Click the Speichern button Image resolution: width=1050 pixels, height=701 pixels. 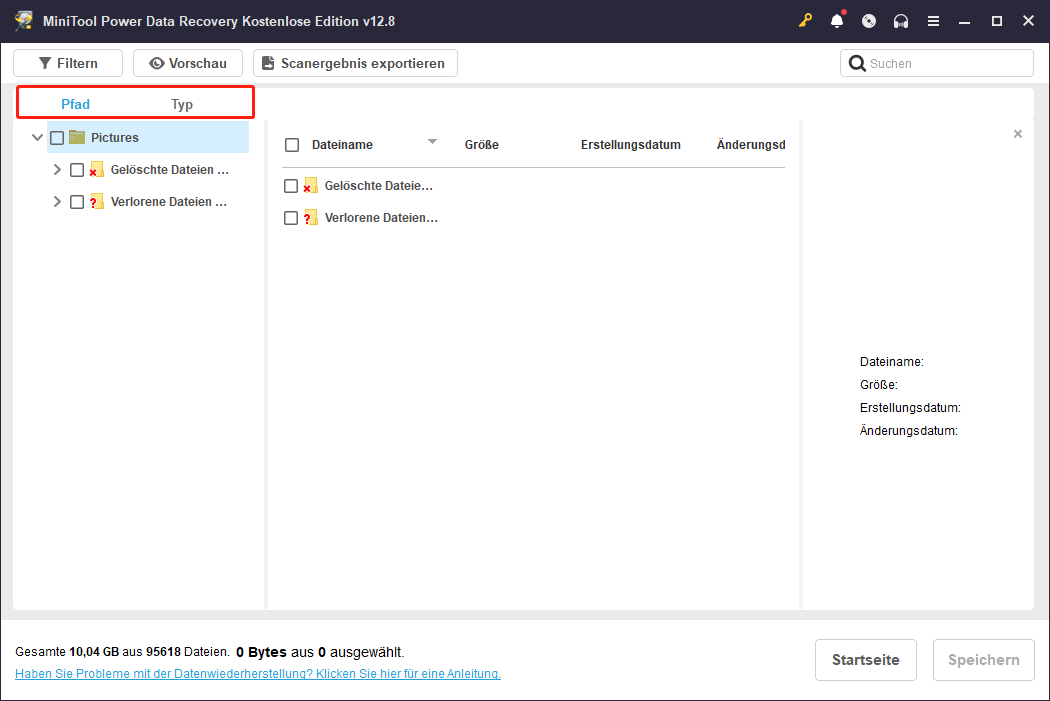(x=984, y=660)
